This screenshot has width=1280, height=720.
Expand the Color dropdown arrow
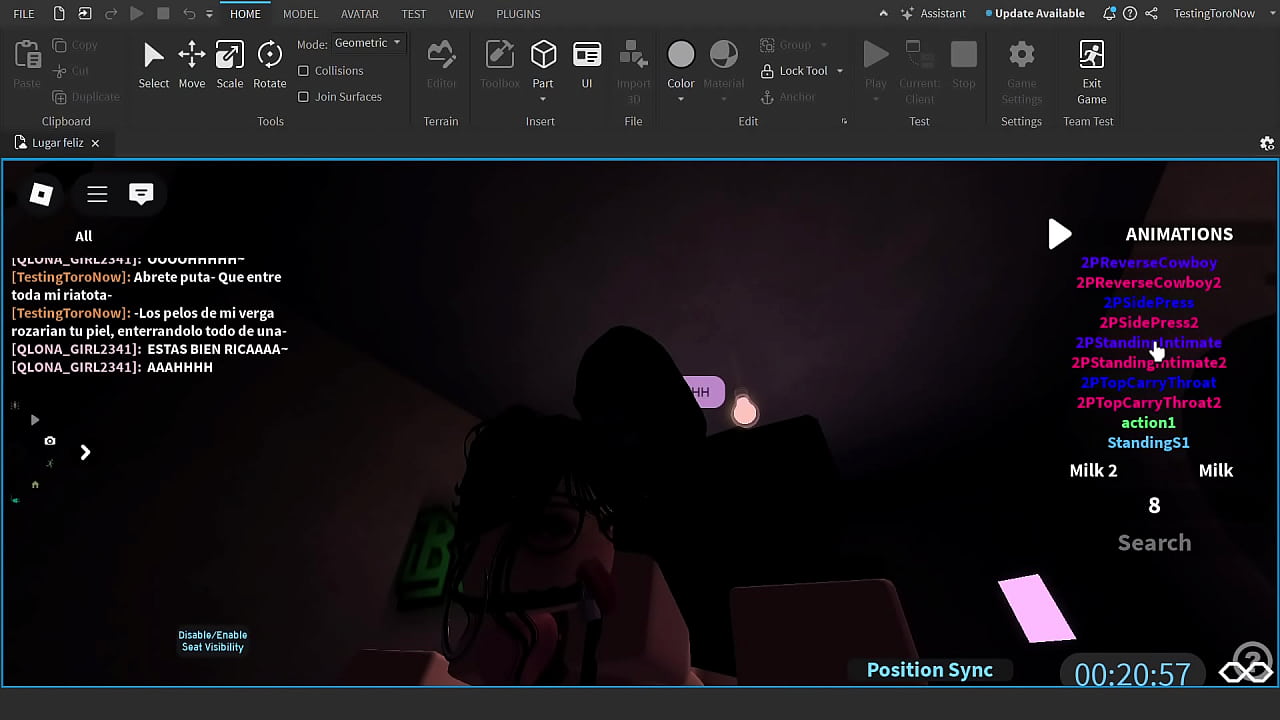(681, 99)
